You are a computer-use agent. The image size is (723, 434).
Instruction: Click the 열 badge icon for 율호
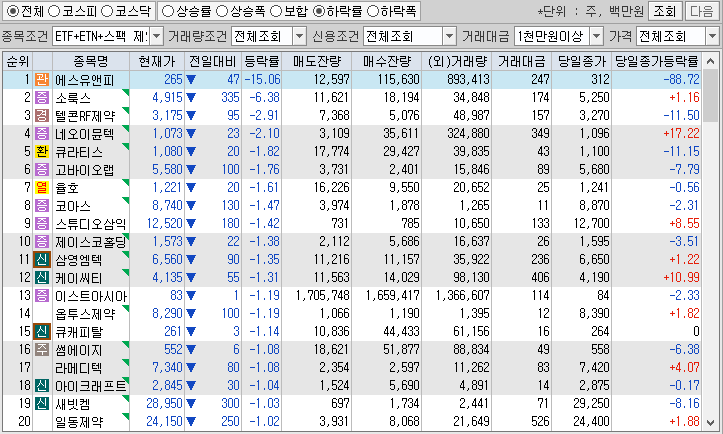click(42, 187)
